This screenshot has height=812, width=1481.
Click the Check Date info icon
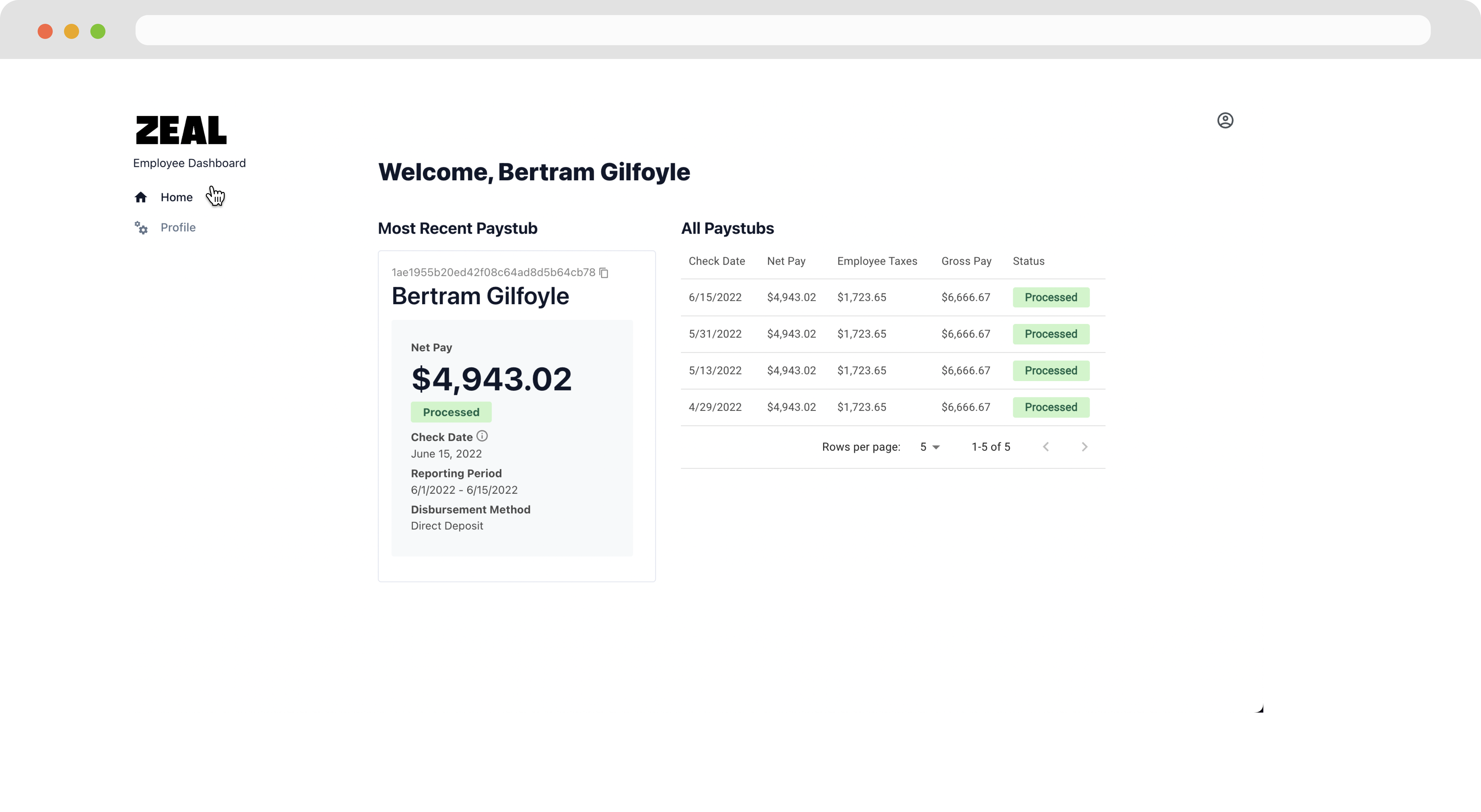coord(482,436)
